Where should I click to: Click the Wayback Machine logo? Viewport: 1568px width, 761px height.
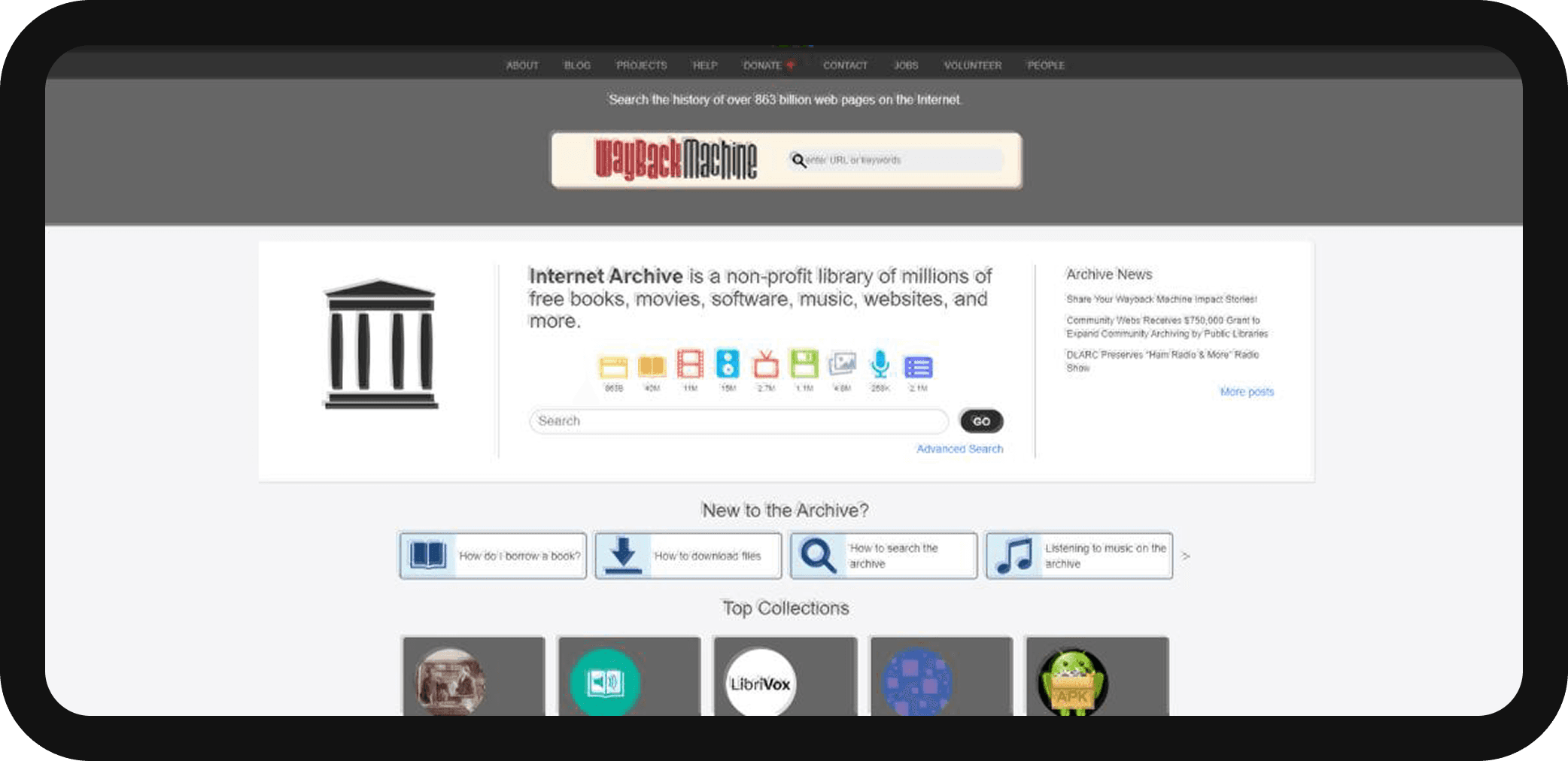tap(676, 159)
